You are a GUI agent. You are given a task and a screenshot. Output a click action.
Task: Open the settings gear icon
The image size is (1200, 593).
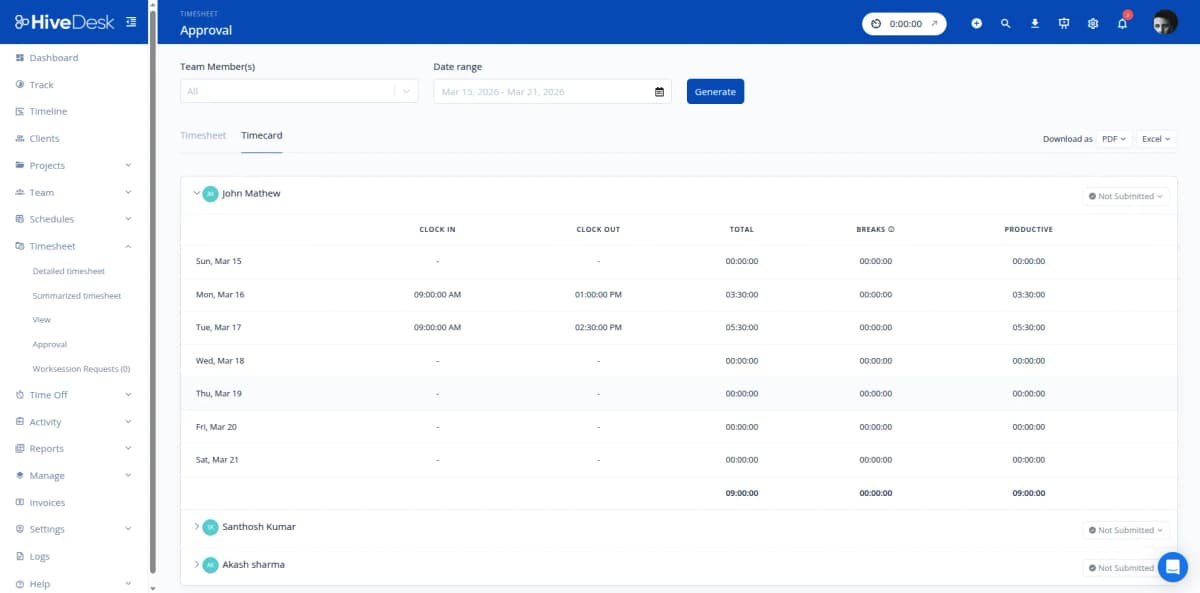coord(1092,22)
